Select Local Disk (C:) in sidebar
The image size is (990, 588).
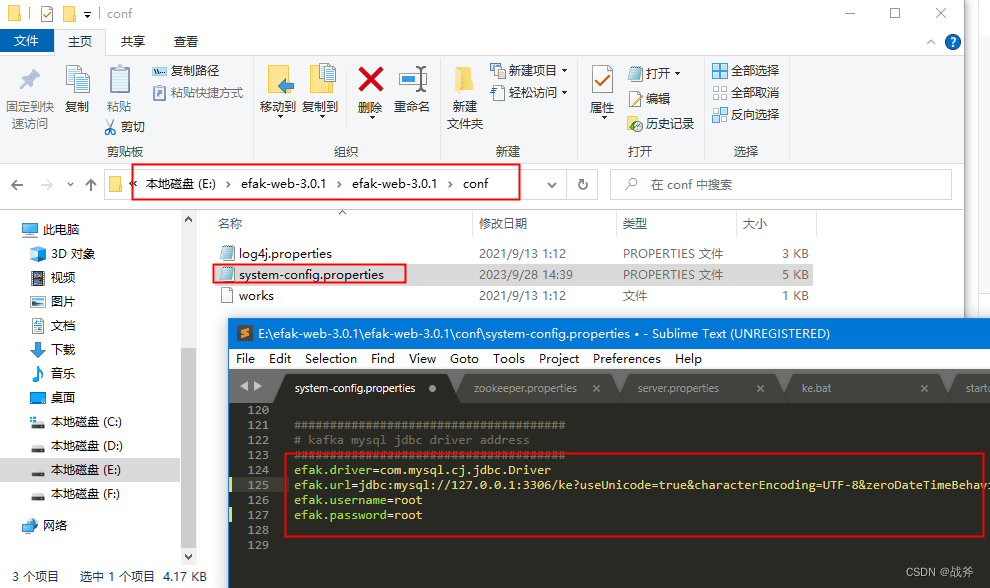click(x=76, y=422)
